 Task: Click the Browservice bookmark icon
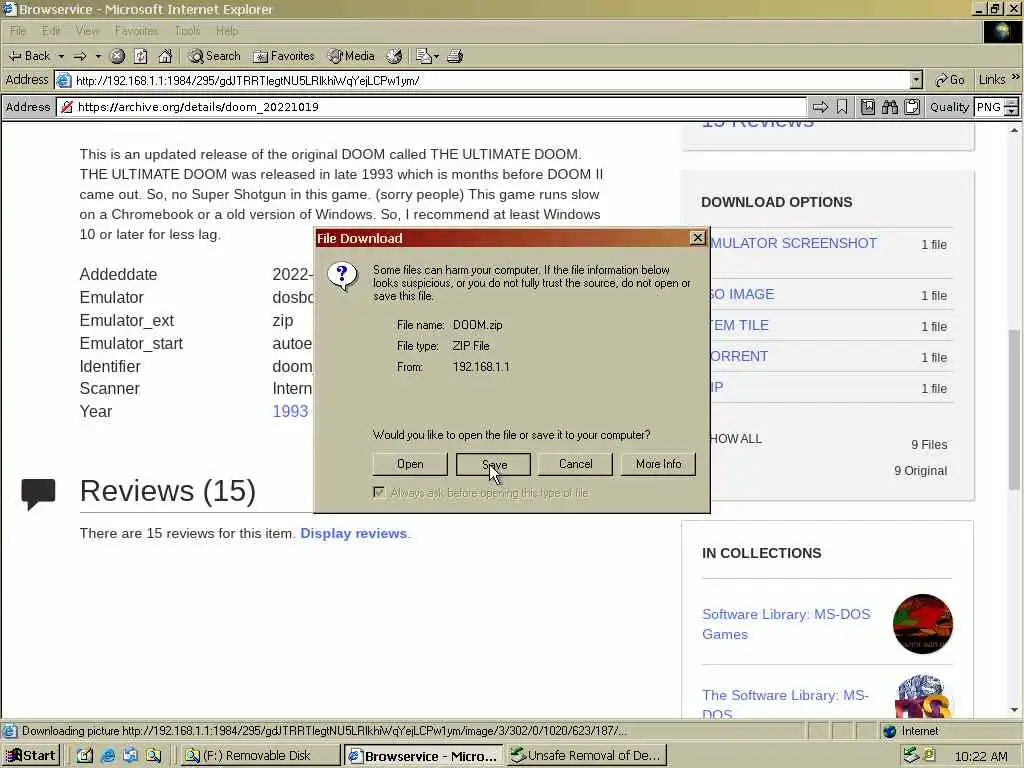tap(842, 107)
